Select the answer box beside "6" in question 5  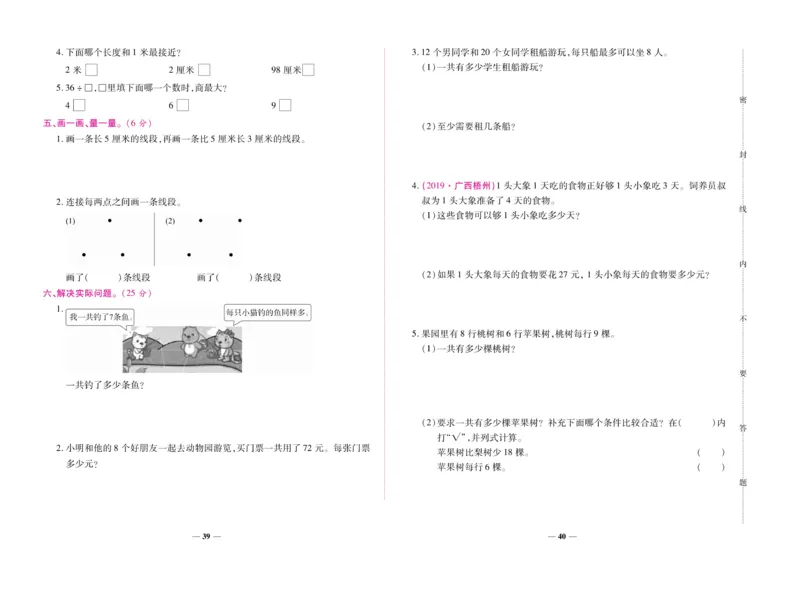(x=183, y=103)
